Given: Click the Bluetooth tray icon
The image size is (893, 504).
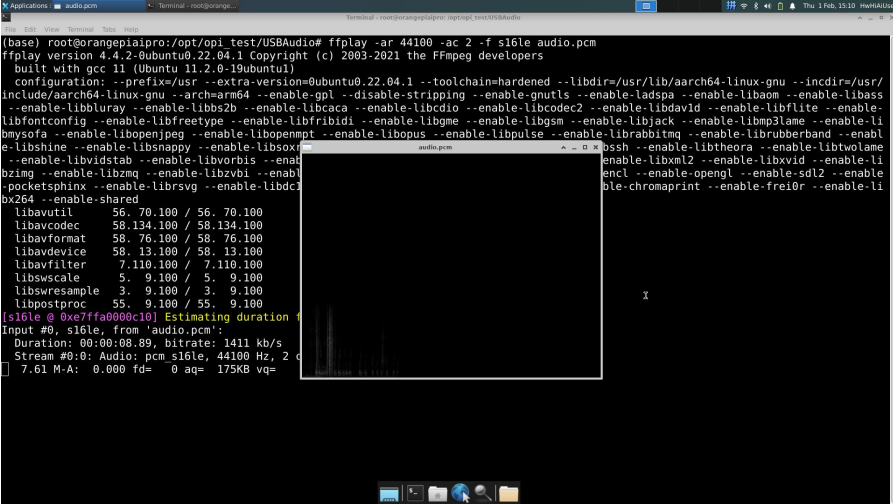Looking at the screenshot, I should 756,6.
